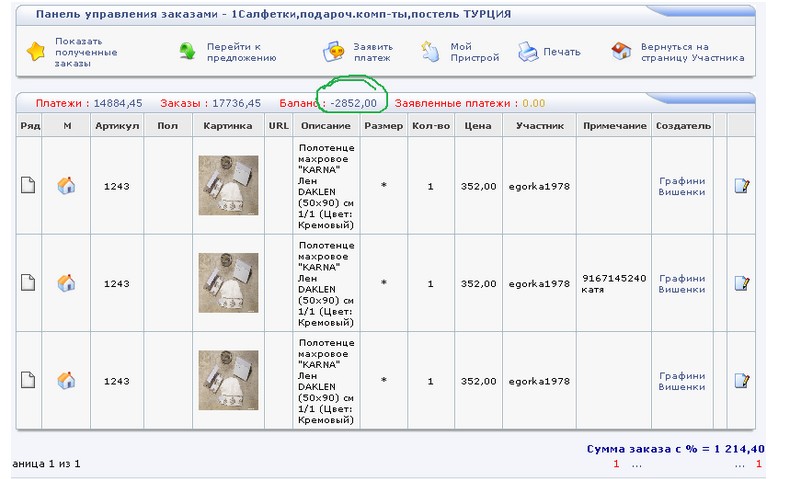Click the 'Графини Вишенки' link in first row
The height and width of the screenshot is (479, 789).
682,186
